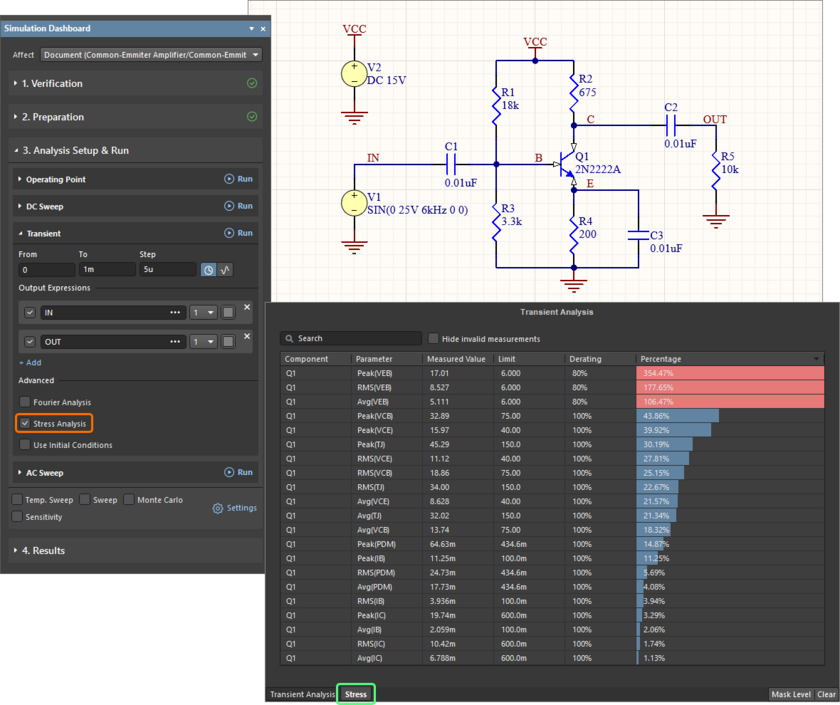Enable the Sweep checkbox
Image resolution: width=840 pixels, height=705 pixels.
coord(85,499)
